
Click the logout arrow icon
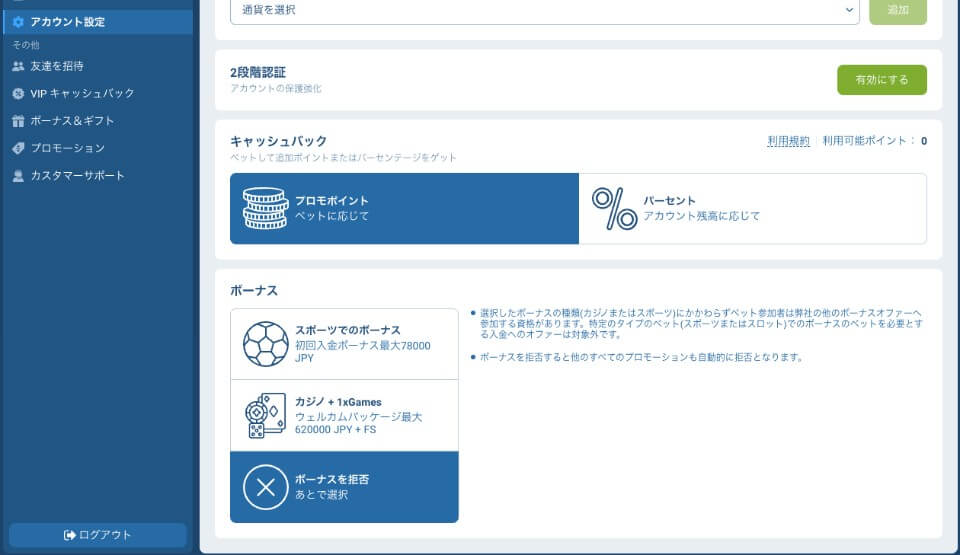(x=70, y=535)
